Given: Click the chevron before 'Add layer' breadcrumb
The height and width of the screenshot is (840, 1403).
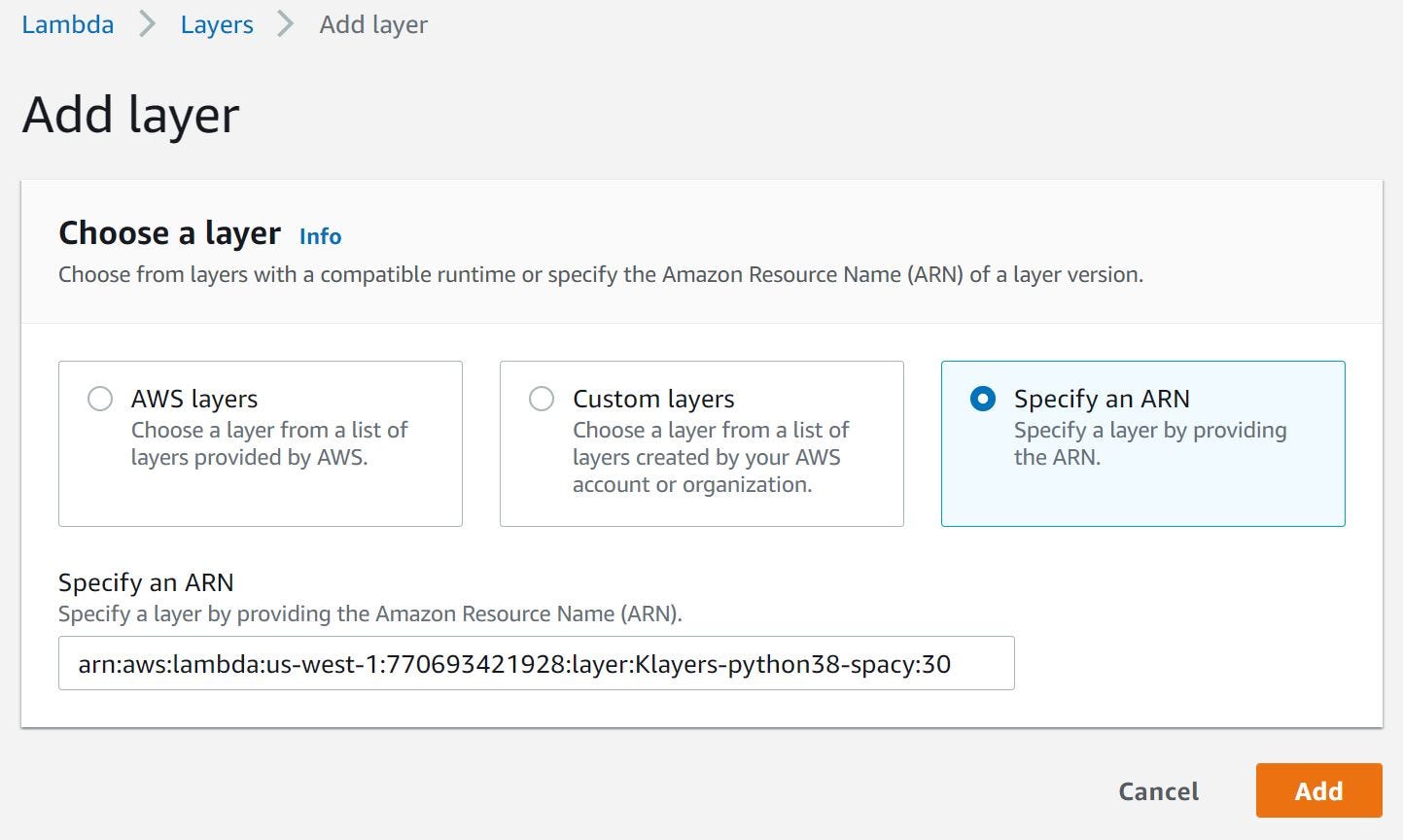Looking at the screenshot, I should (x=286, y=24).
